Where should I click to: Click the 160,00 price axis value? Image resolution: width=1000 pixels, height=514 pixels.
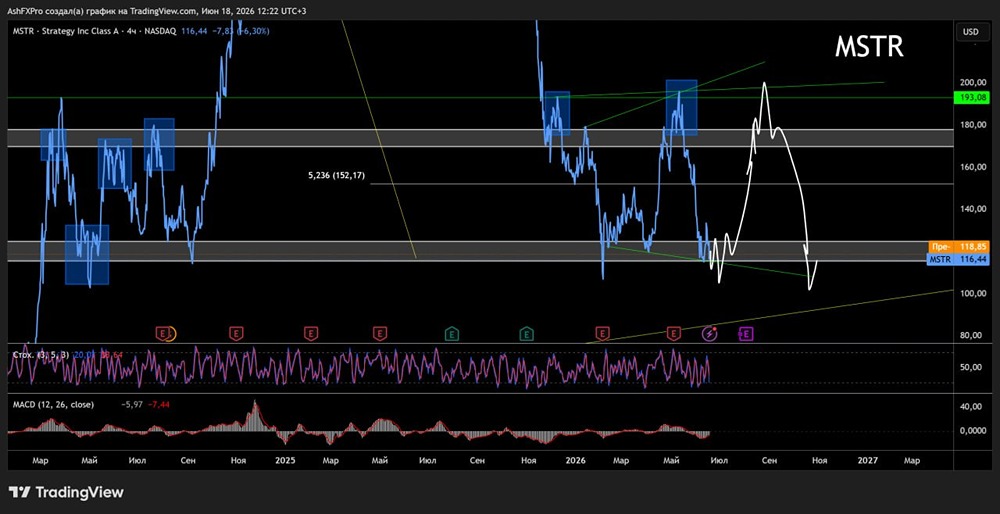[x=973, y=167]
